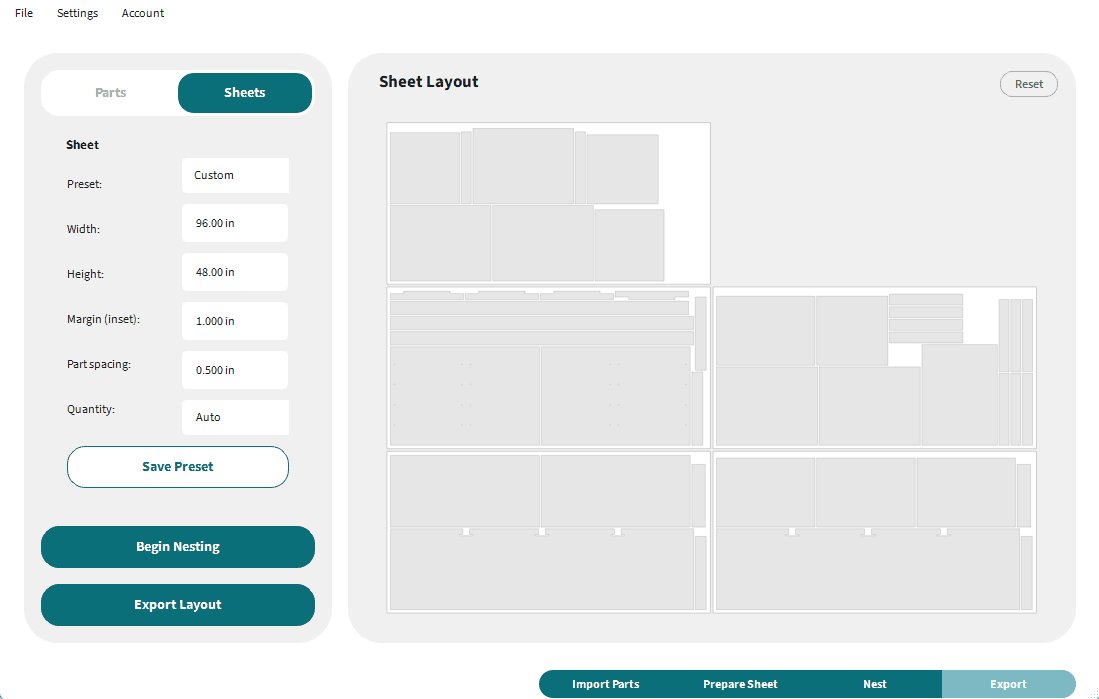Open the File menu
Viewport: 1099px width, 699px height.
click(24, 13)
